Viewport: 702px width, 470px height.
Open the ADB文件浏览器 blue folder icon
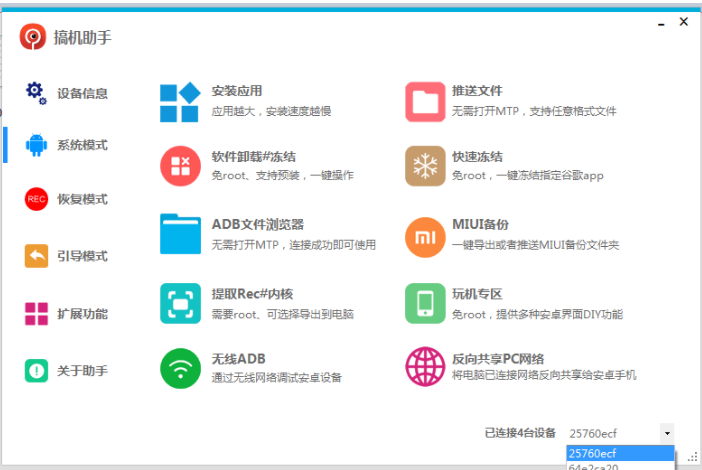180,234
